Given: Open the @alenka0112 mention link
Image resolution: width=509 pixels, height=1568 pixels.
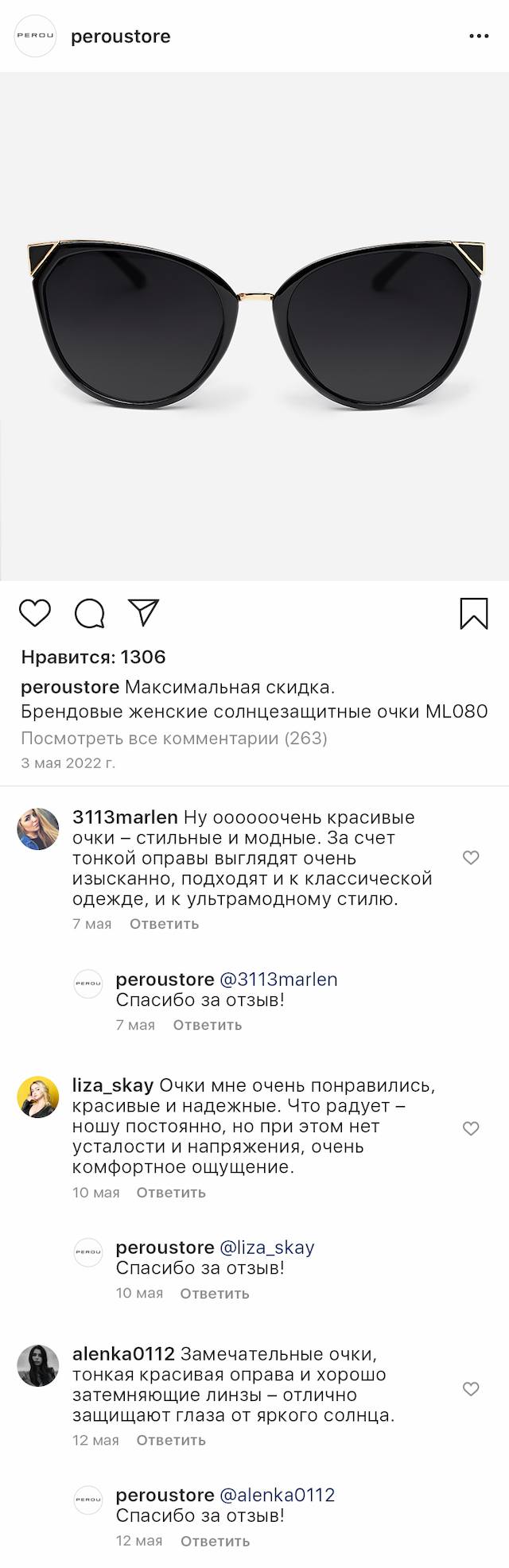Looking at the screenshot, I should (x=277, y=1495).
